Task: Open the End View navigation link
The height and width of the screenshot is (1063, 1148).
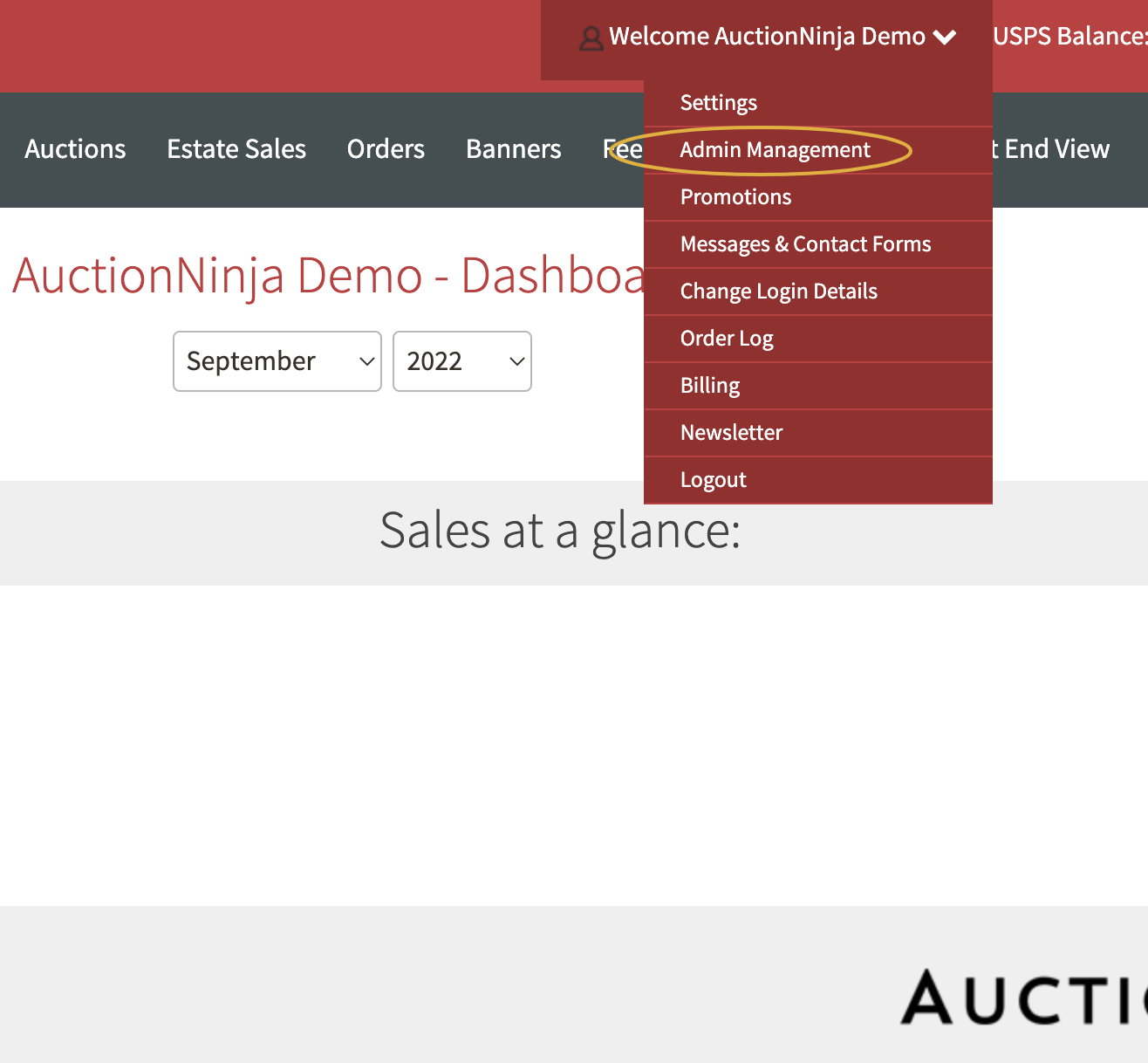Action: (1051, 149)
